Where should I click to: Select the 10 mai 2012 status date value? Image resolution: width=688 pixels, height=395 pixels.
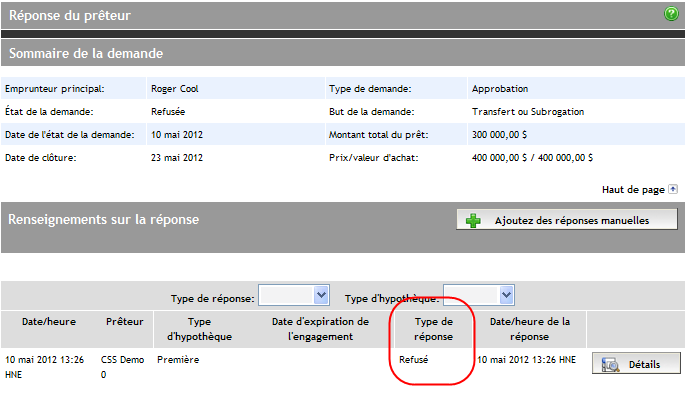pyautogui.click(x=177, y=135)
